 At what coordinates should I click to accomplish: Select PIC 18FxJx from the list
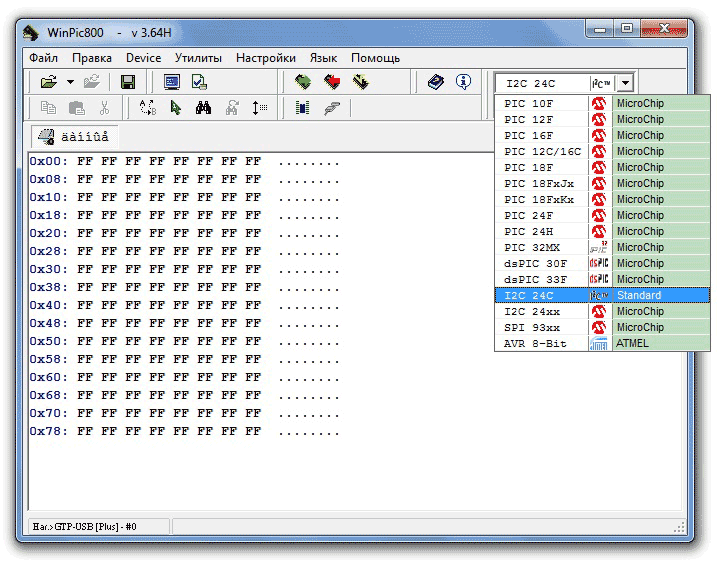602,183
